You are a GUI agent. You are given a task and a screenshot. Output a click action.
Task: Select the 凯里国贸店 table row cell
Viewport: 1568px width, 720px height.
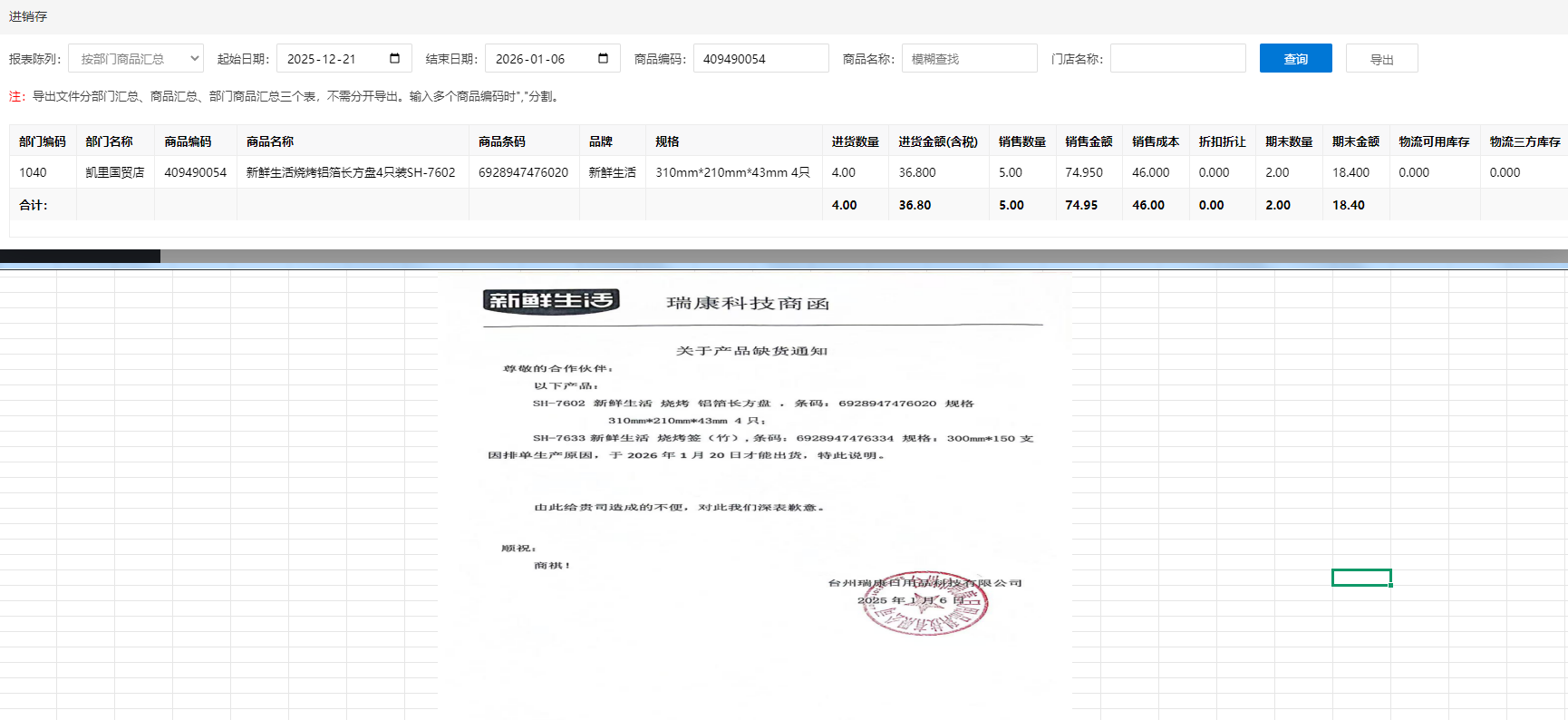[x=115, y=172]
